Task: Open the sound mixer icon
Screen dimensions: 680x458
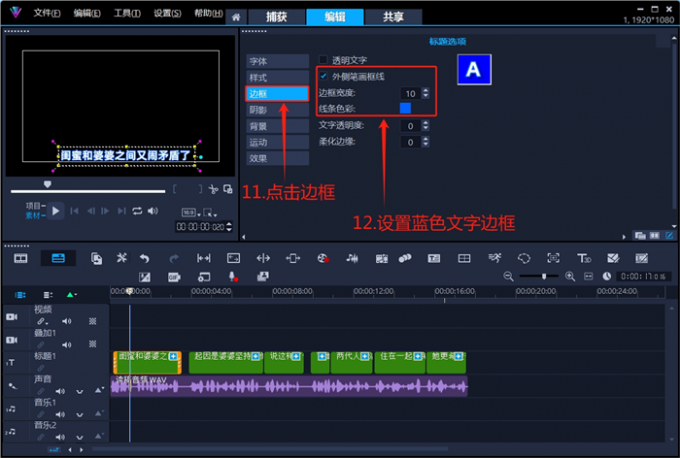Action: [x=352, y=258]
